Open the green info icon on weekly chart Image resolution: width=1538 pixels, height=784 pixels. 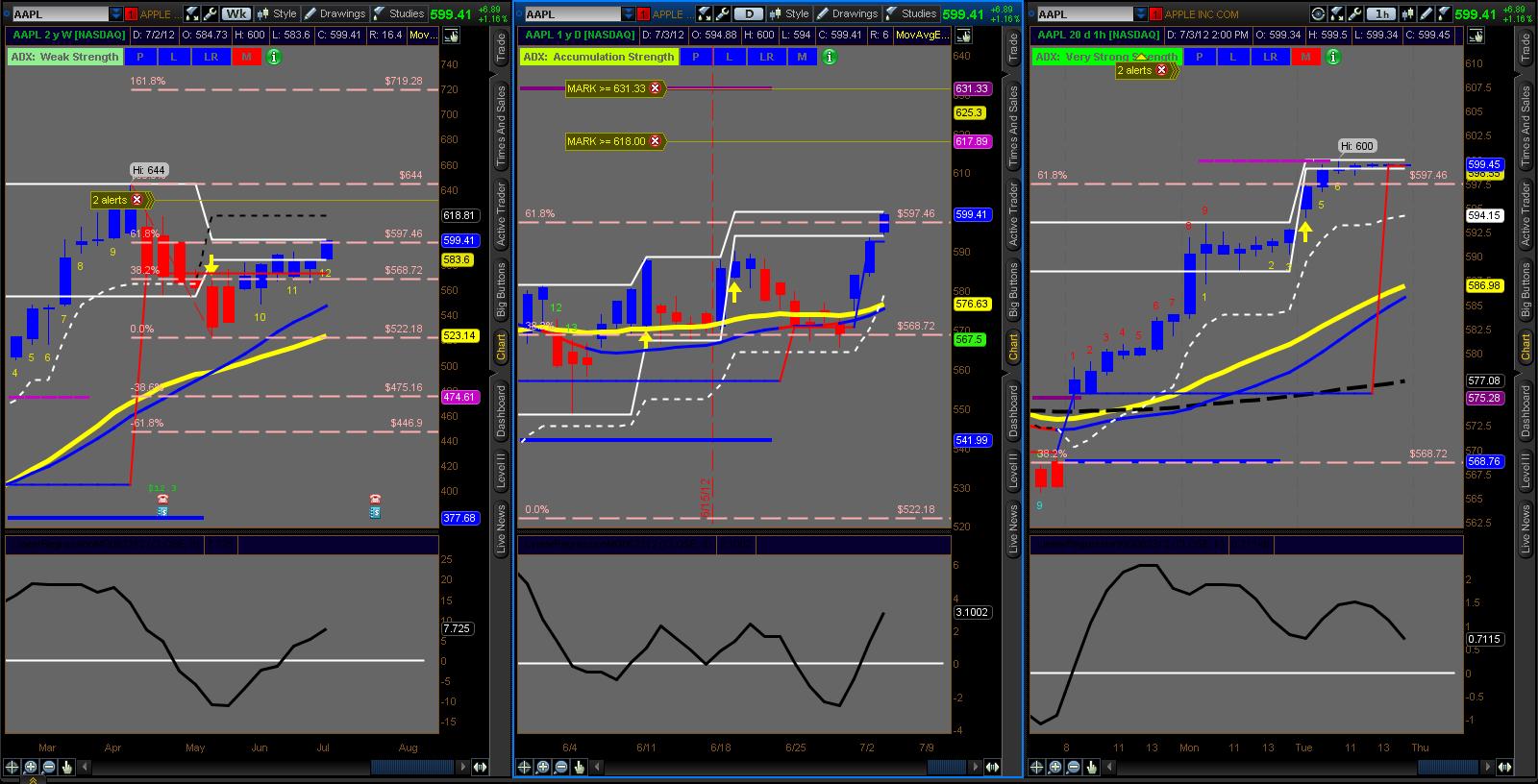coord(274,57)
